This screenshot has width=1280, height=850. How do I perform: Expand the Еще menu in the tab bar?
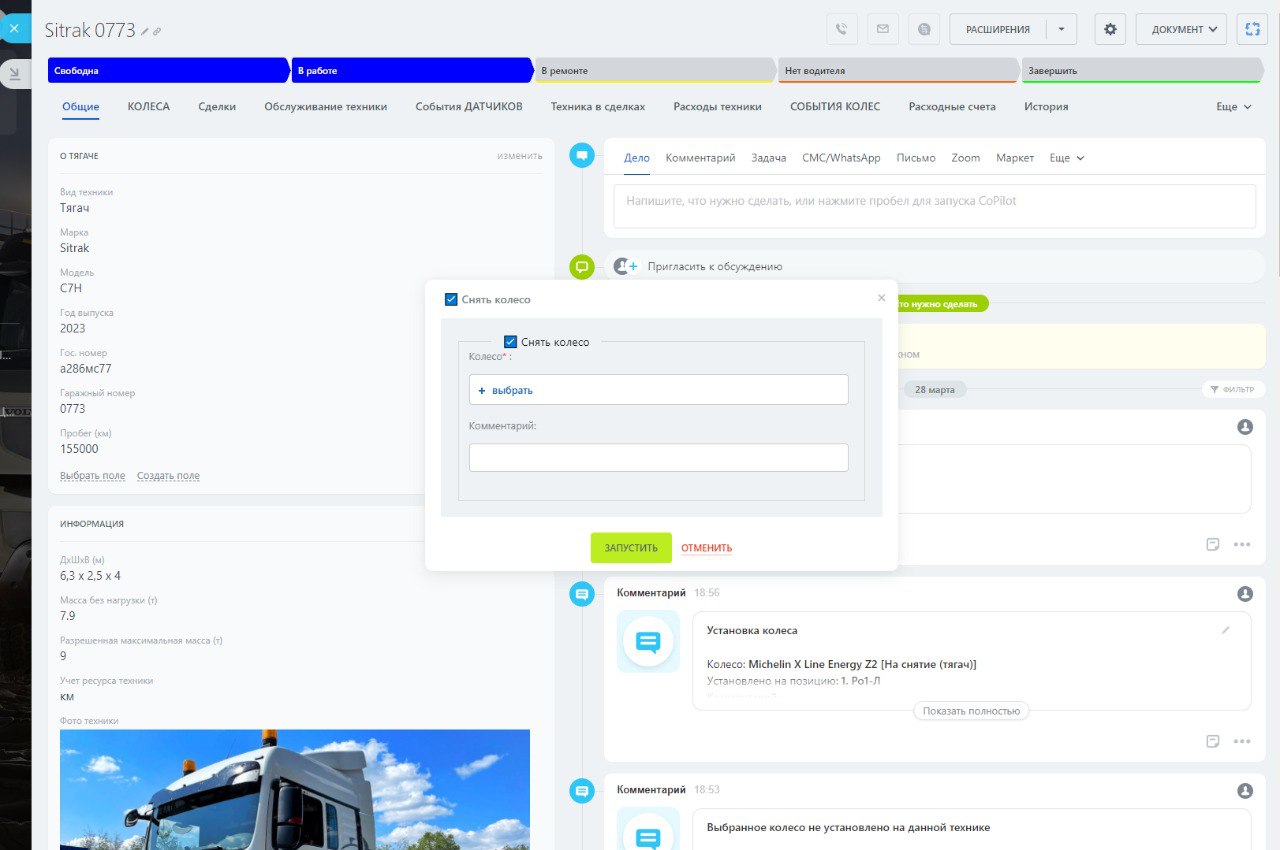click(x=1233, y=106)
